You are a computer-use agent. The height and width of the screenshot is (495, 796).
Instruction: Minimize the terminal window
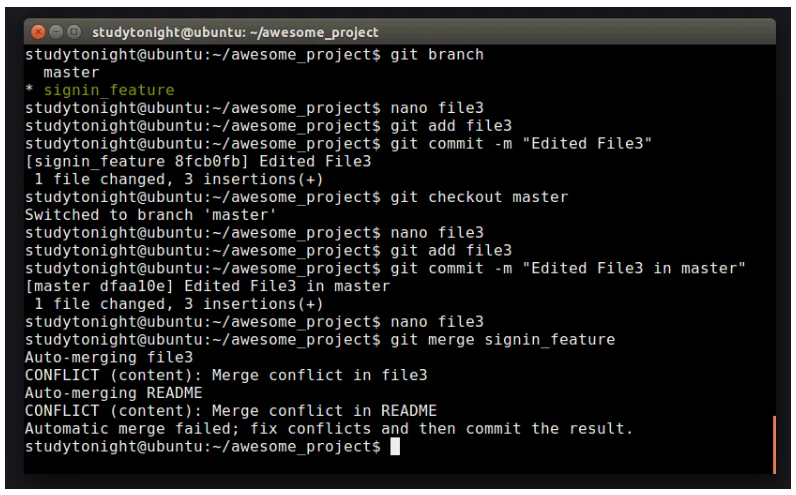point(55,32)
